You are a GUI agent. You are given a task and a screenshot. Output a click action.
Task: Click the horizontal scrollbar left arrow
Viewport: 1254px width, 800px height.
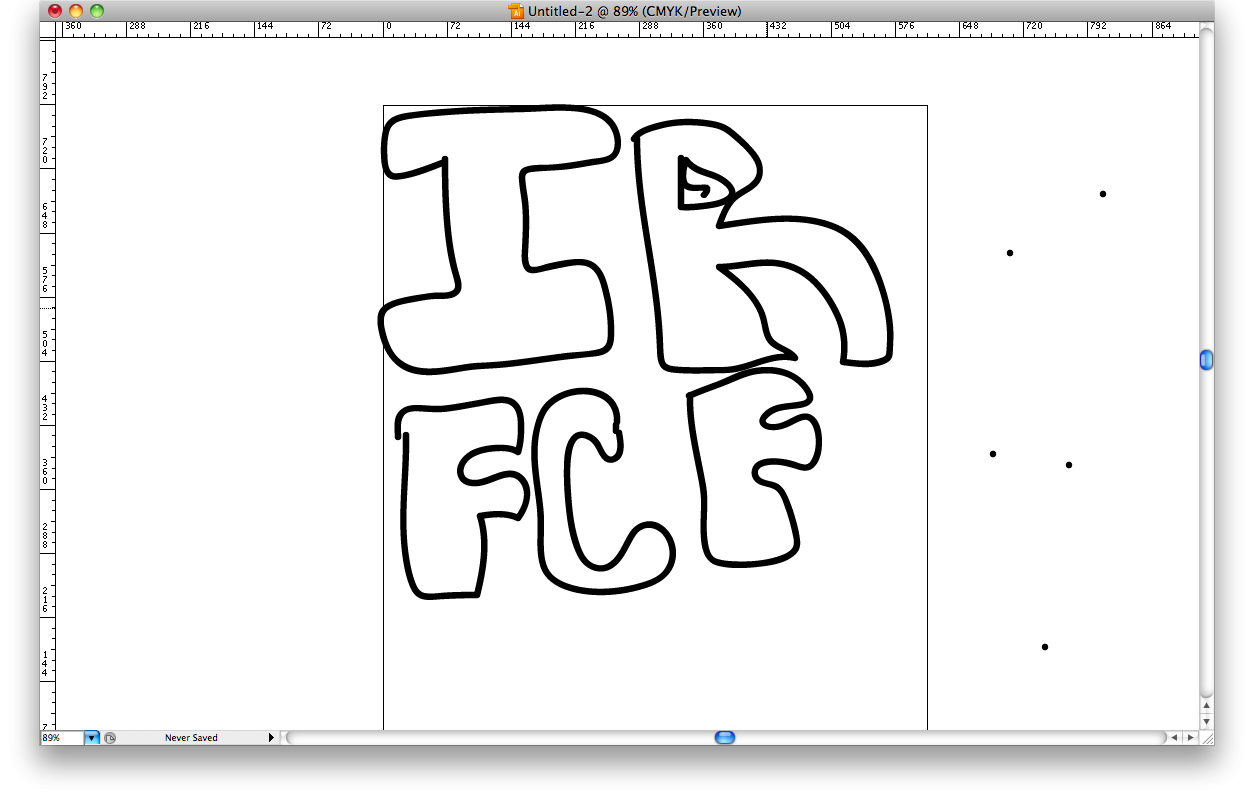pos(1175,738)
